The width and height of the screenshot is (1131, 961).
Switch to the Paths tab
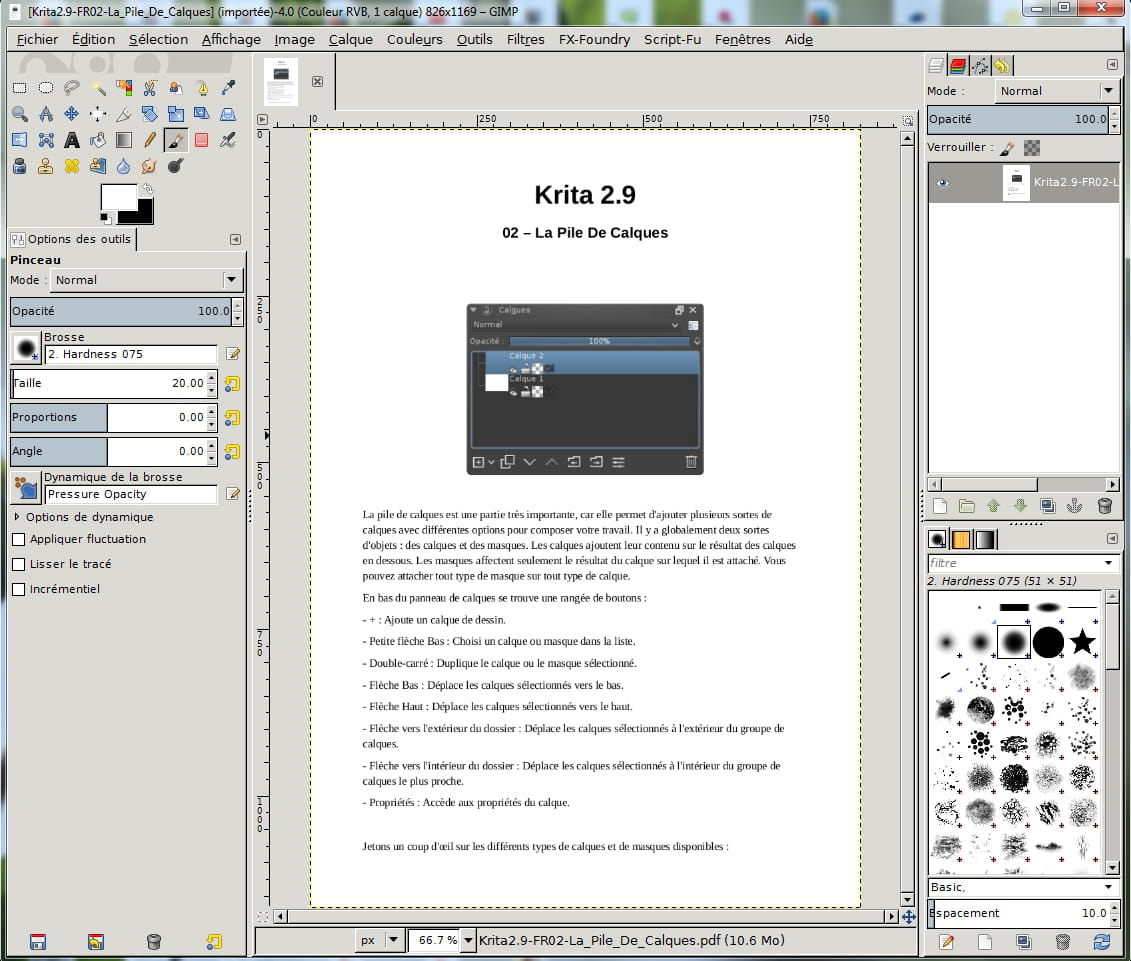980,66
